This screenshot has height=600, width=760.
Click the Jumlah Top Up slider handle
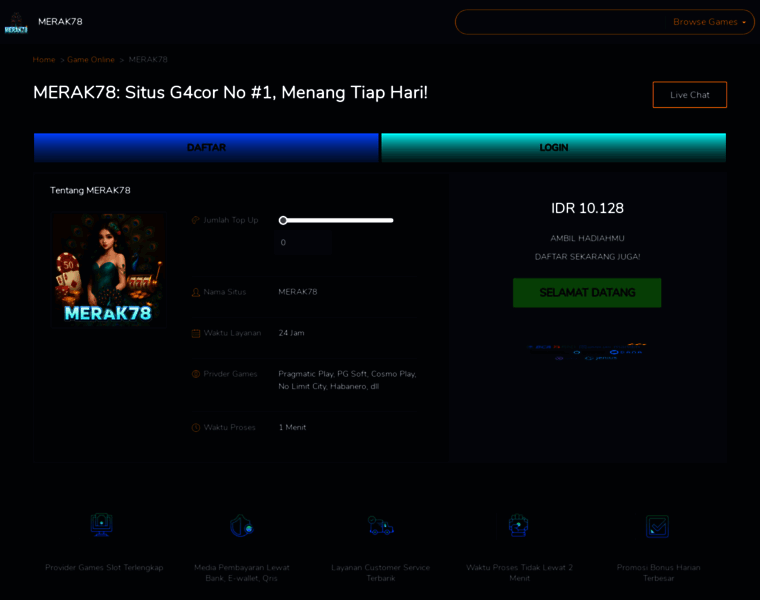click(283, 221)
